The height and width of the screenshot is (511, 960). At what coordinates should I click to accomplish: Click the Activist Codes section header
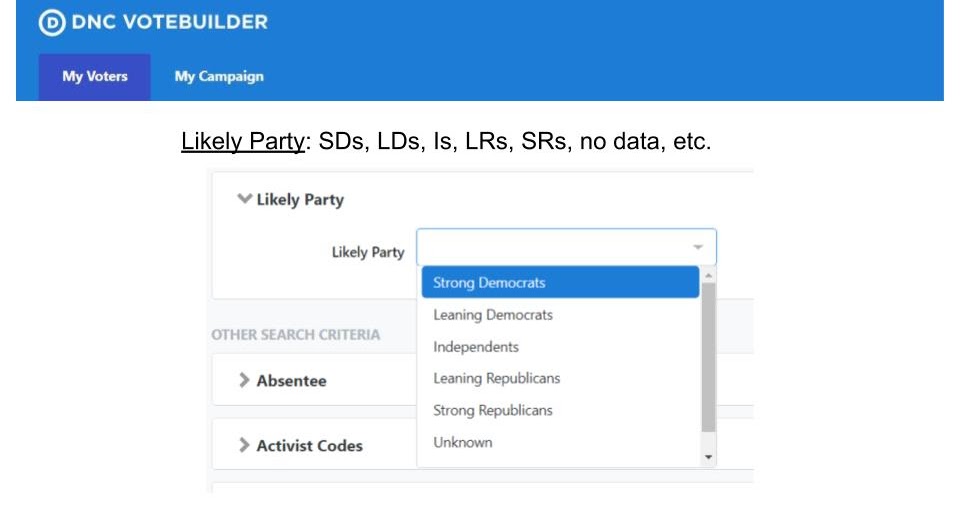click(309, 445)
